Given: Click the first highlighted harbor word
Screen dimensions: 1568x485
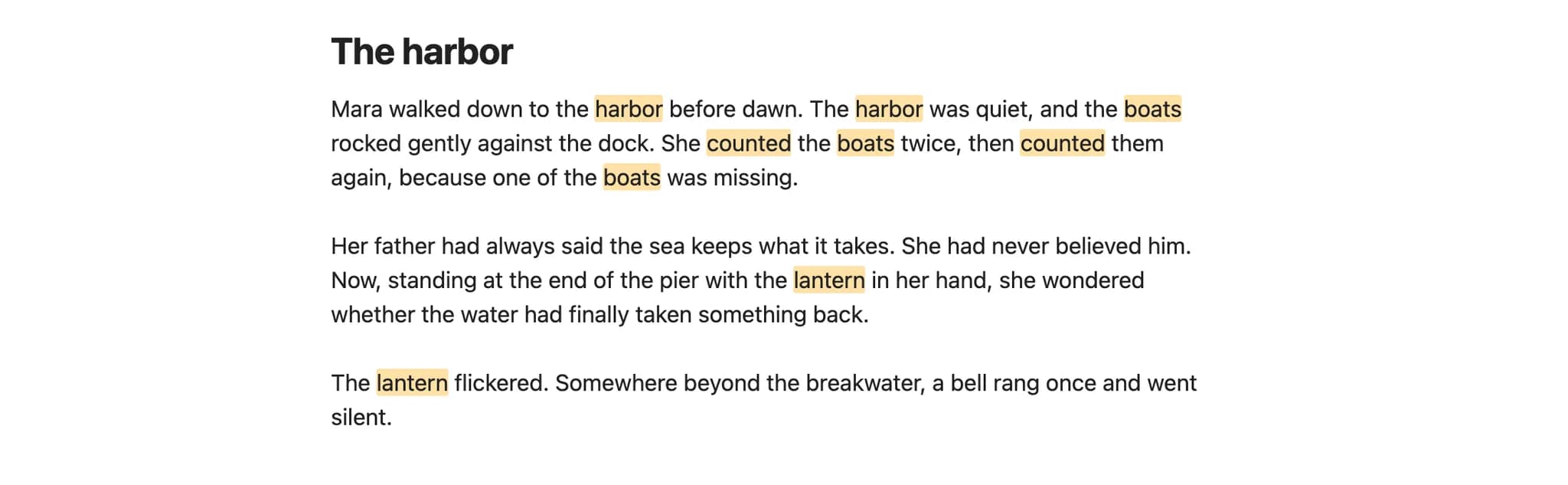Looking at the screenshot, I should click(x=629, y=110).
